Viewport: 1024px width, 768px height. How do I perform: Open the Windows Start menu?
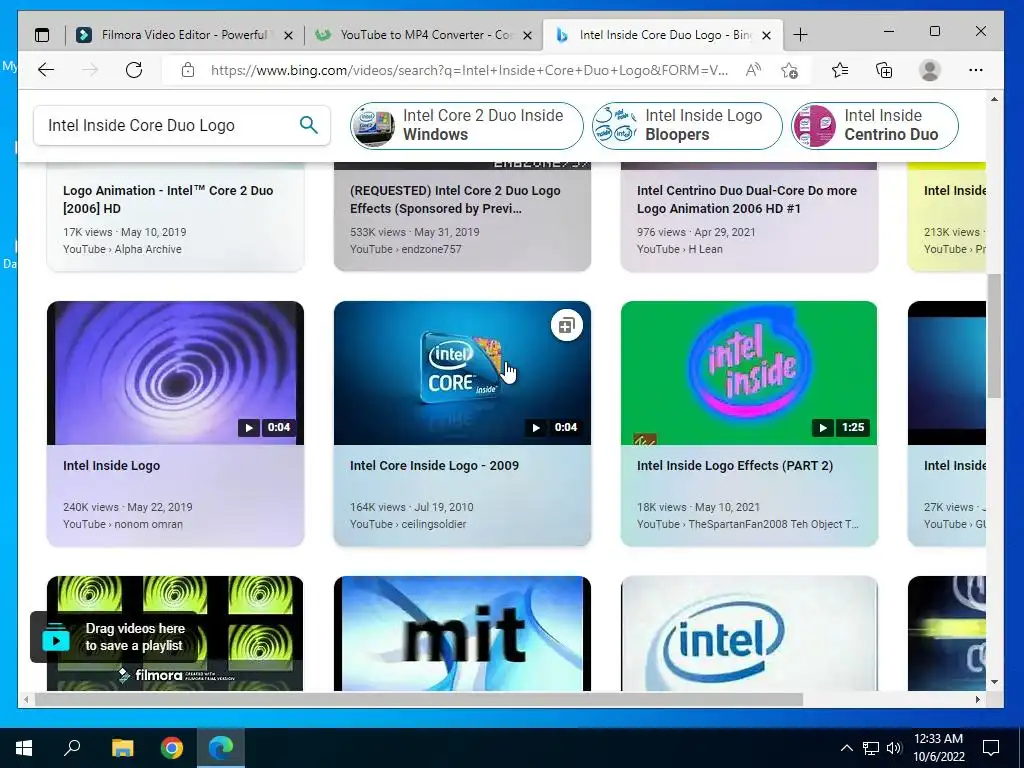(24, 748)
